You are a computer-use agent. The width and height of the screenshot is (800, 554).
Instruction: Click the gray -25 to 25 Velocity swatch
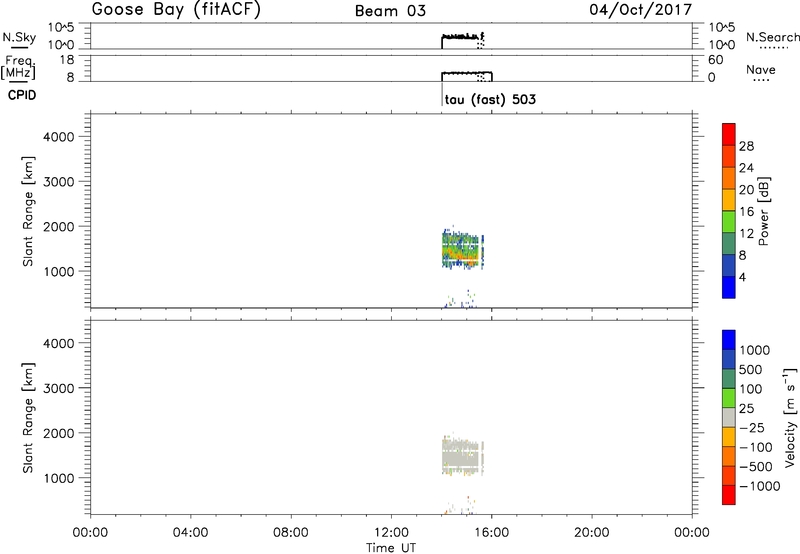click(x=729, y=418)
